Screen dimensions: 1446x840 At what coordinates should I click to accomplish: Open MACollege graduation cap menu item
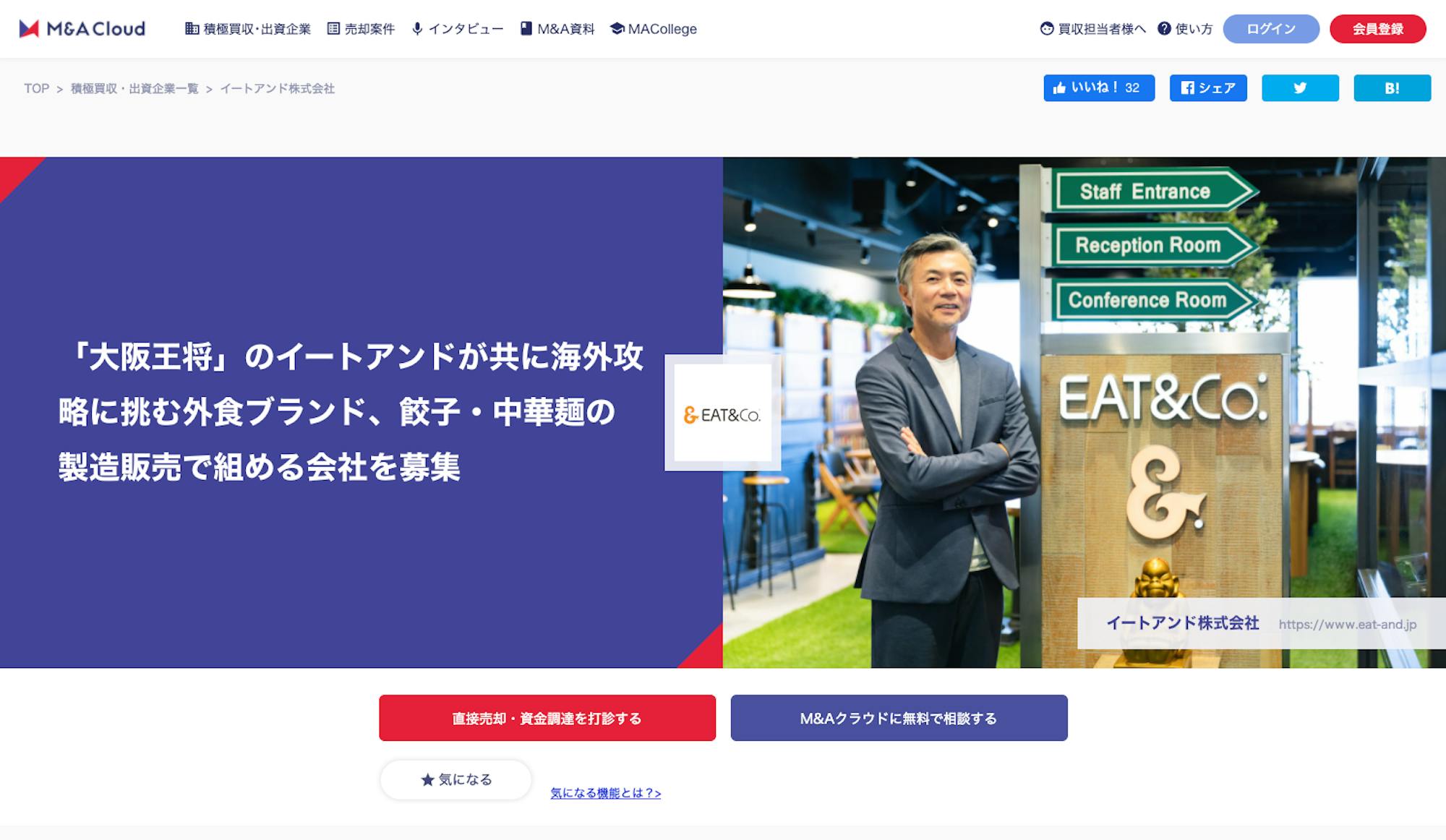654,29
